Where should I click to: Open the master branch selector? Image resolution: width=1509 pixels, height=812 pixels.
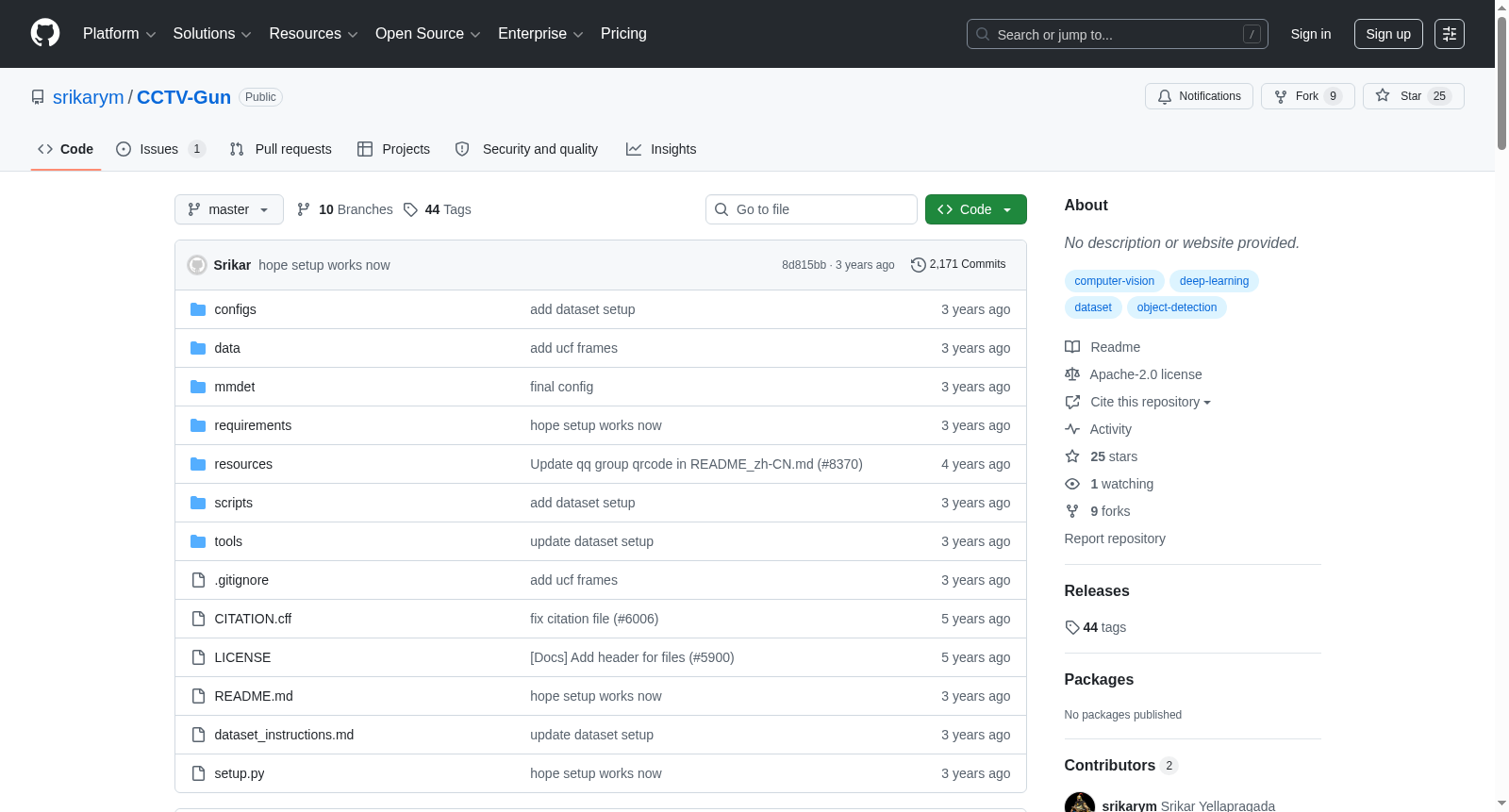coord(229,209)
